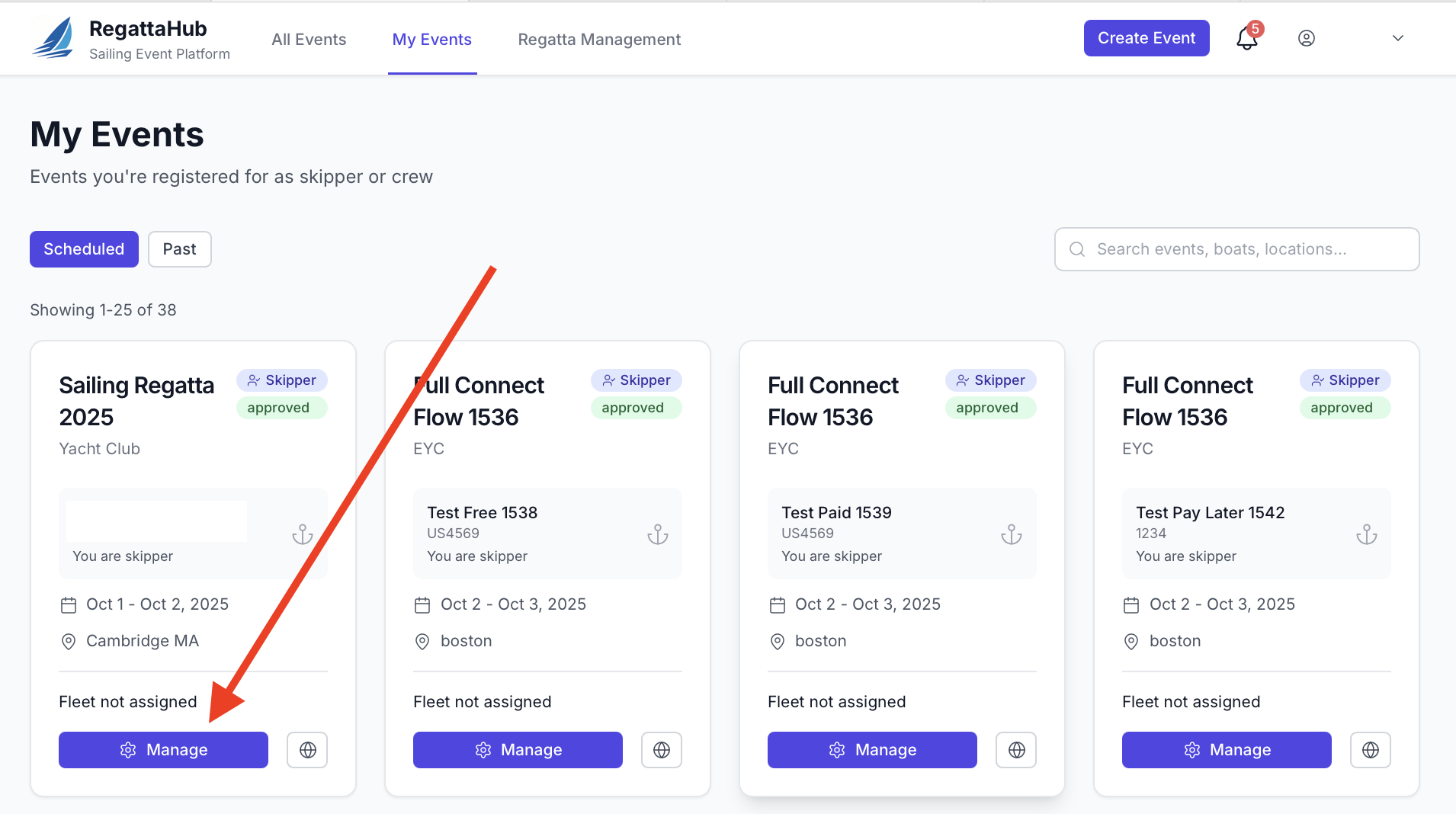The width and height of the screenshot is (1456, 814).
Task: Click the Skipper badge on Sailing Regatta 2025
Action: pyautogui.click(x=281, y=380)
